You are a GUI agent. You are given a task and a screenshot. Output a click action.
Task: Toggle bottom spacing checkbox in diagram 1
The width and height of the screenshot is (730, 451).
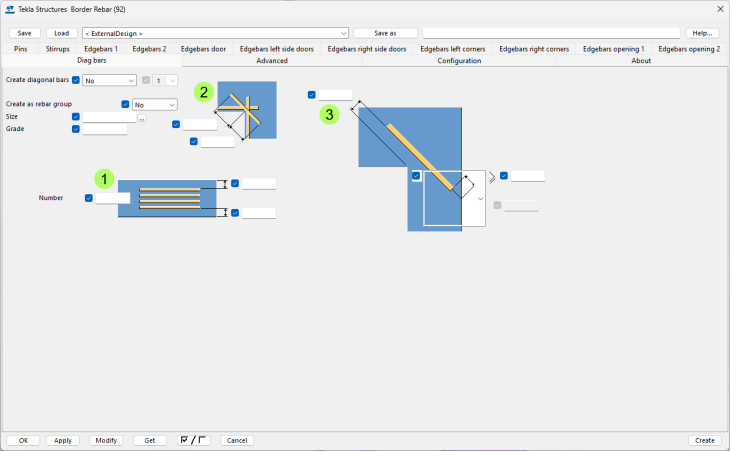(235, 213)
